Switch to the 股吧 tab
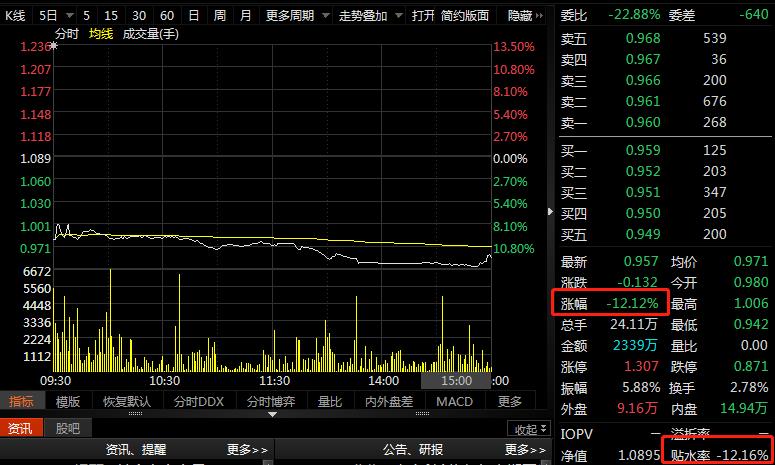This screenshot has height=465, width=775. tap(68, 428)
